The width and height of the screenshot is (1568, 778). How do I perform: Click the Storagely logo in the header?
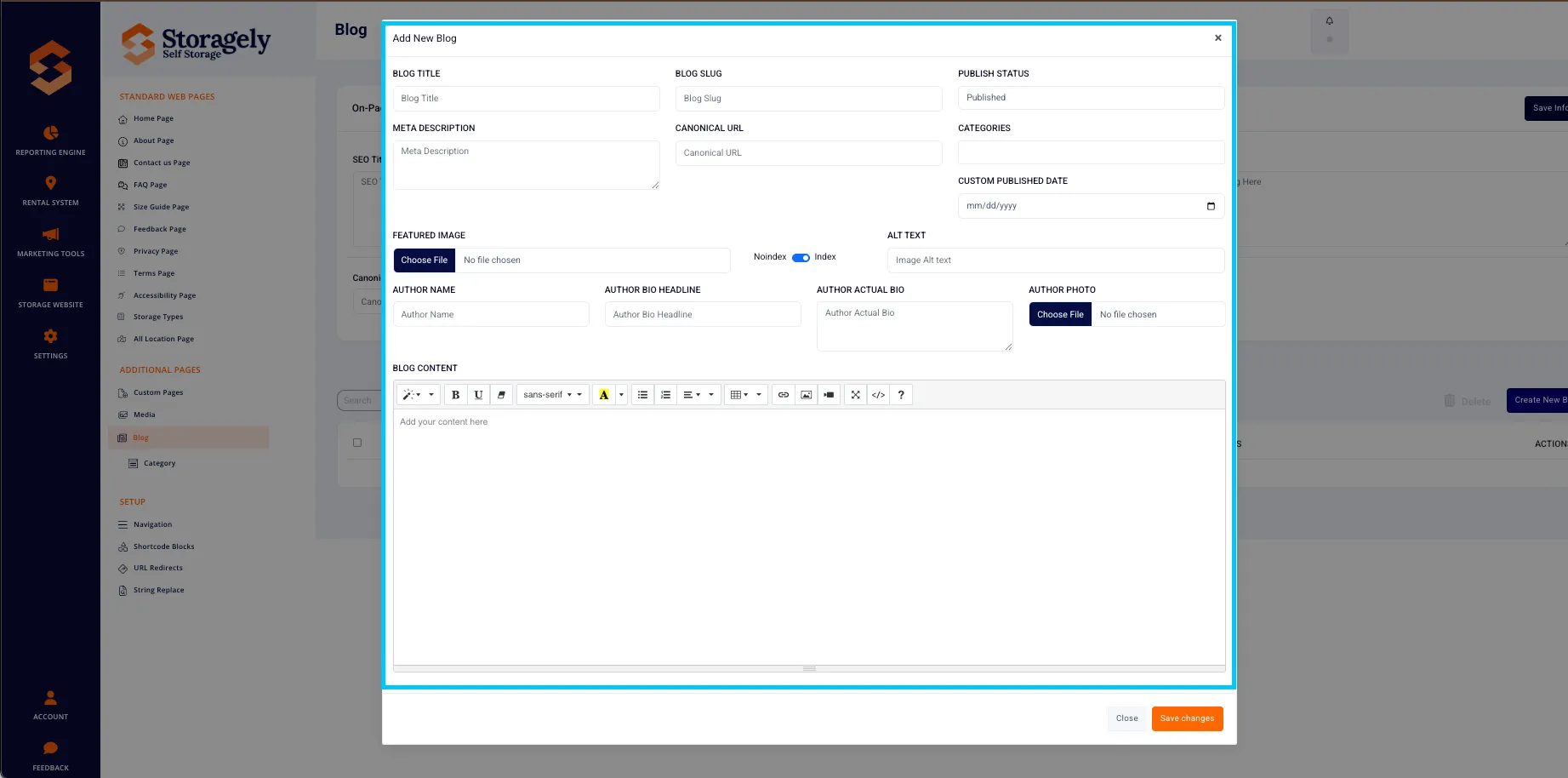(x=196, y=43)
